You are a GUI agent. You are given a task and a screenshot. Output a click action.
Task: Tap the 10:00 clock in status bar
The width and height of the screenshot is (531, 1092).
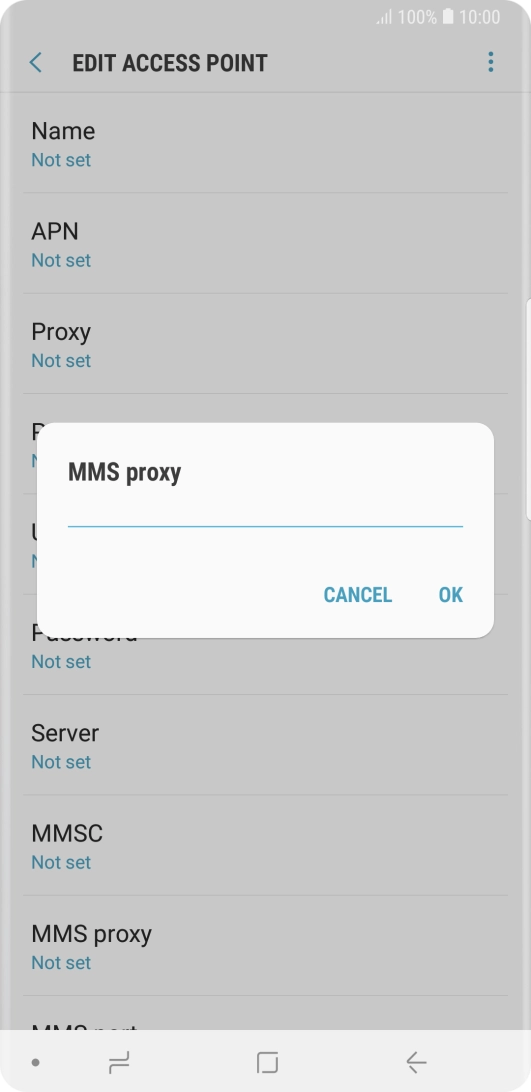479,17
